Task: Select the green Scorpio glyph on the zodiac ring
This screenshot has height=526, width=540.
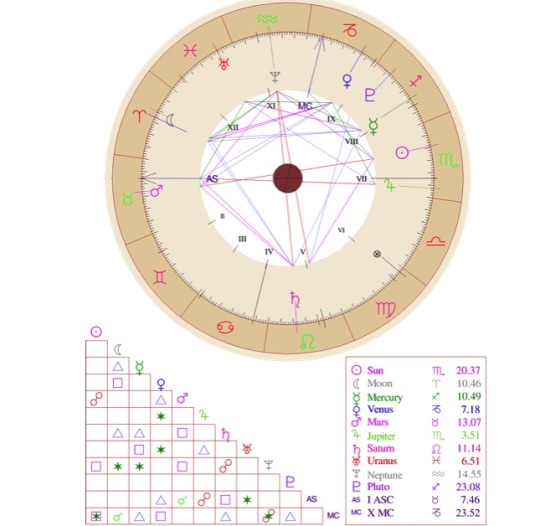Action: pyautogui.click(x=448, y=160)
